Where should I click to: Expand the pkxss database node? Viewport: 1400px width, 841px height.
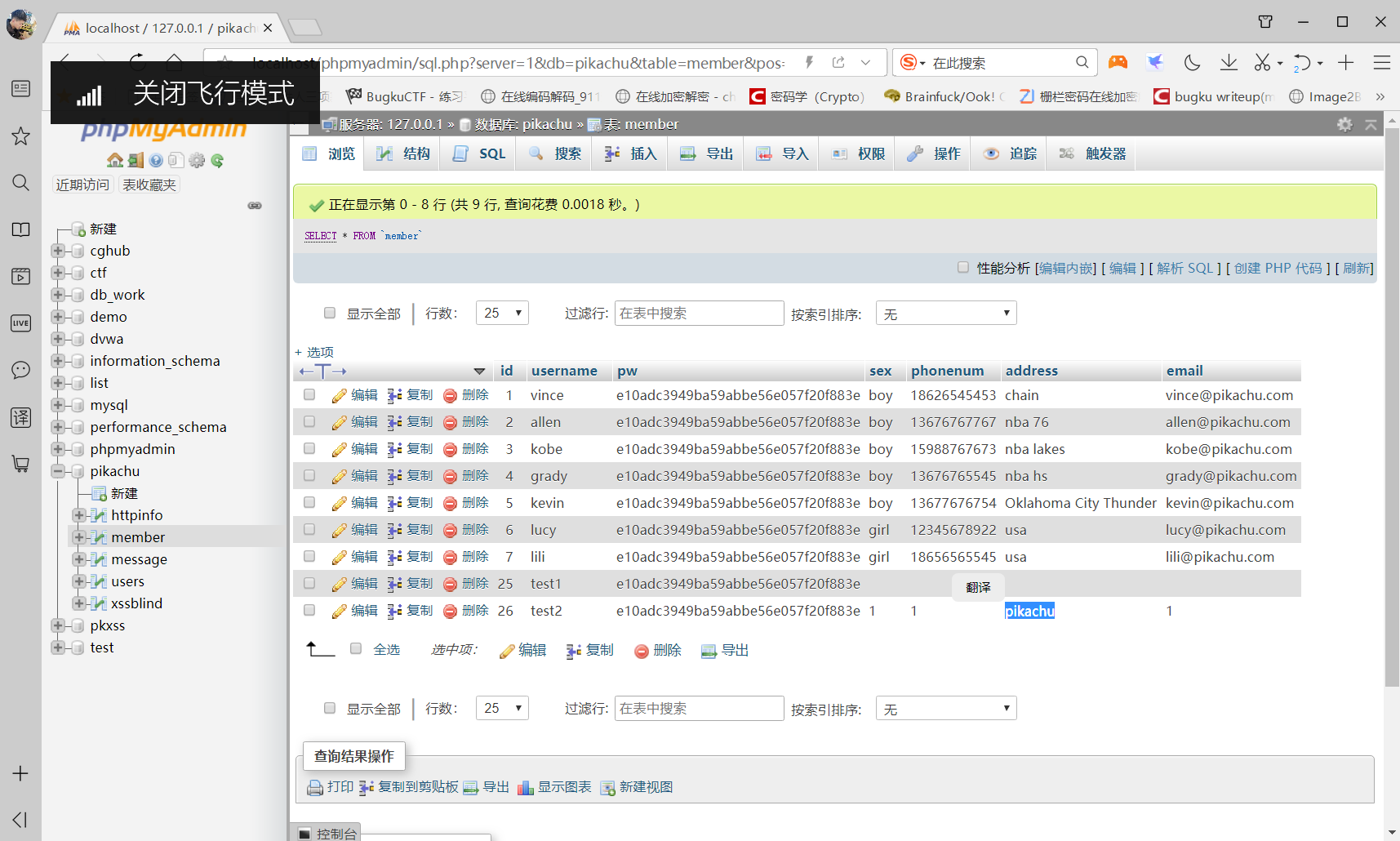tap(57, 625)
